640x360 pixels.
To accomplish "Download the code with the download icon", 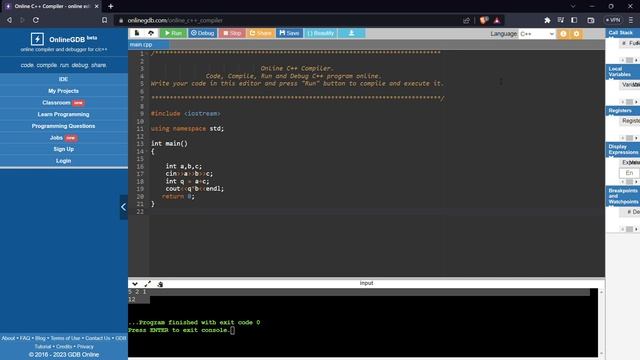I will pos(351,33).
